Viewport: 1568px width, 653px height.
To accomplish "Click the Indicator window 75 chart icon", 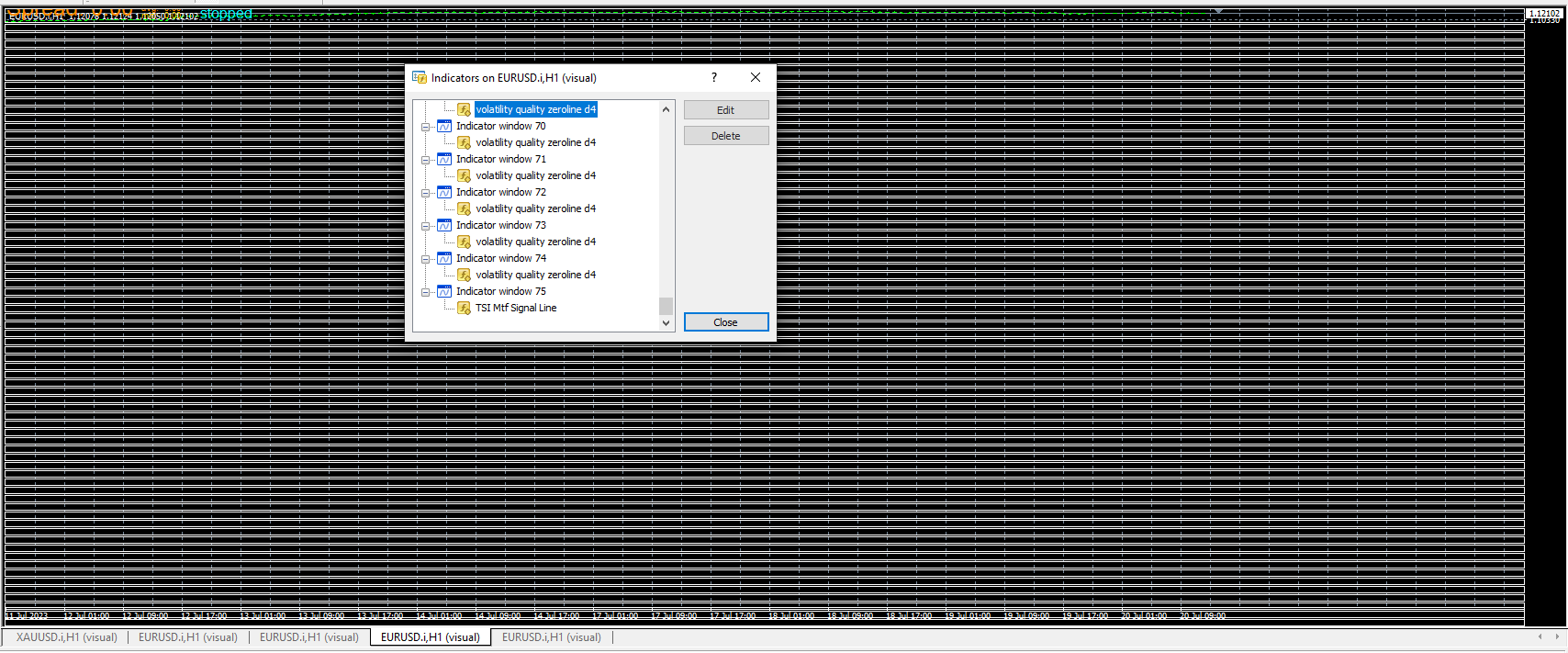I will click(x=444, y=292).
